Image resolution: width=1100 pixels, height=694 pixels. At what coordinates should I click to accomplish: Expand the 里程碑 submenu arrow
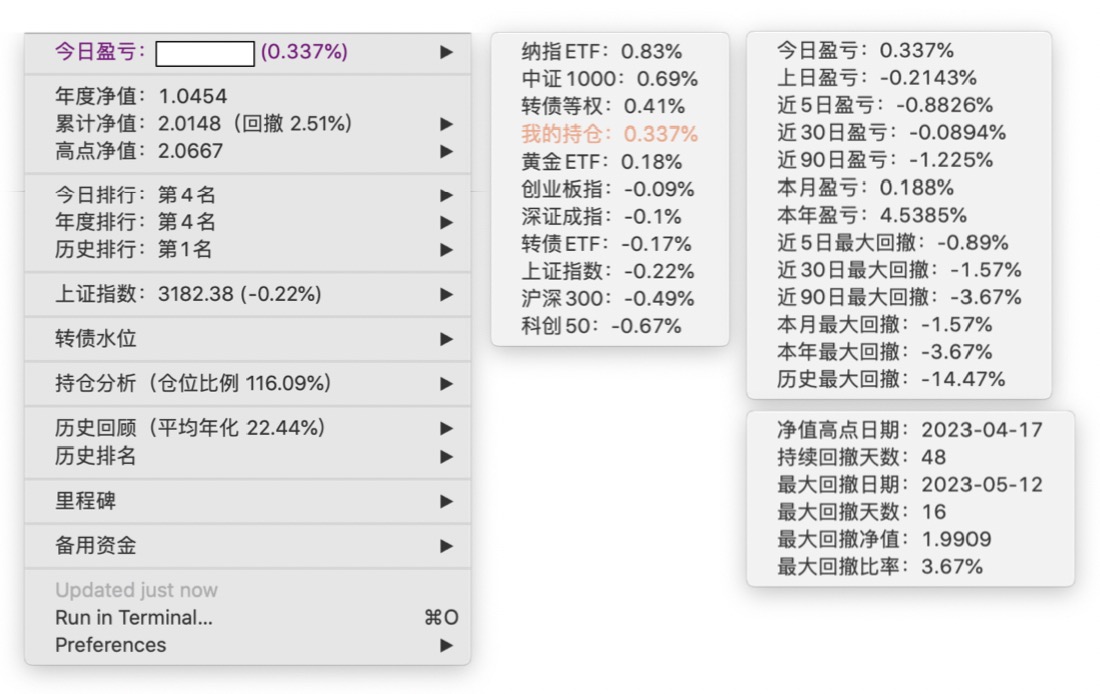[446, 501]
